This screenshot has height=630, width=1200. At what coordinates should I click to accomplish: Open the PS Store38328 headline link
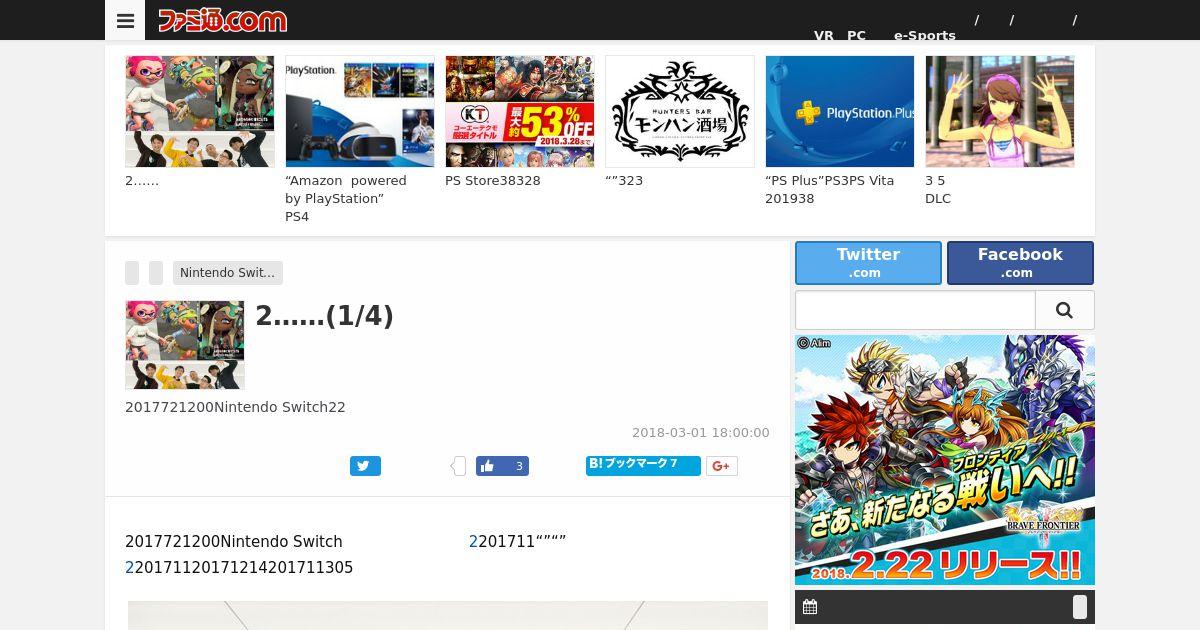[x=493, y=181]
